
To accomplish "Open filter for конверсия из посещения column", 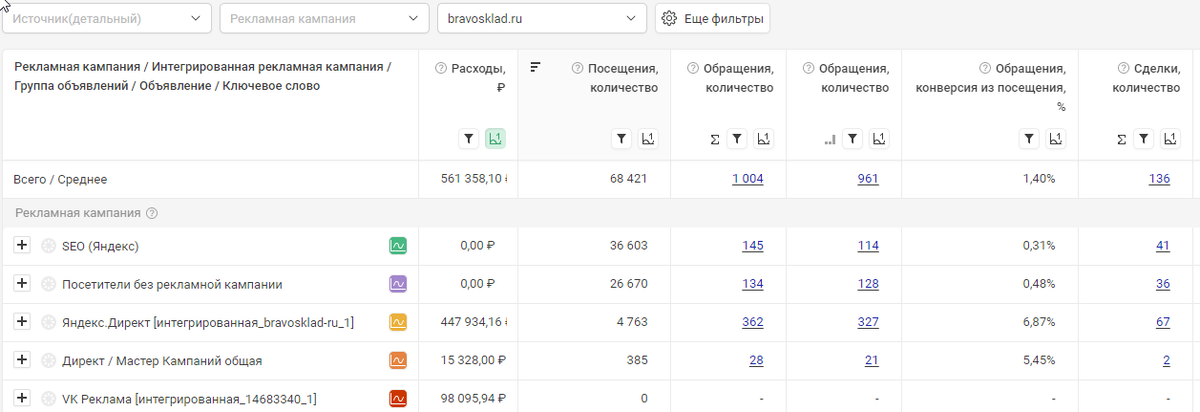I will point(1028,139).
